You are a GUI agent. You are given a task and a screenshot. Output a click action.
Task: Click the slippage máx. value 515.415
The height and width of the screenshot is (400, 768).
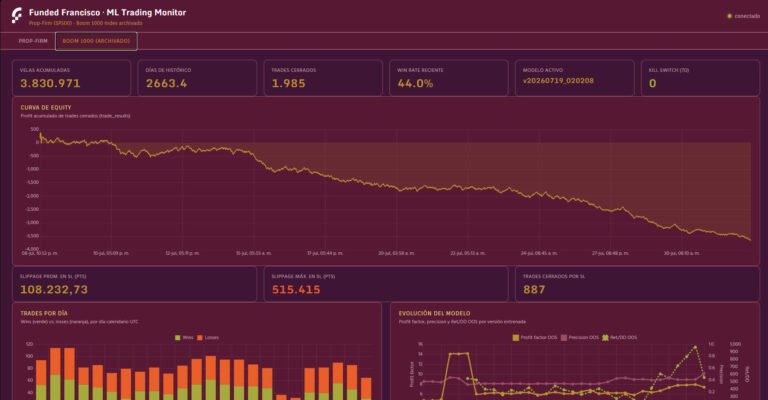pyautogui.click(x=296, y=289)
